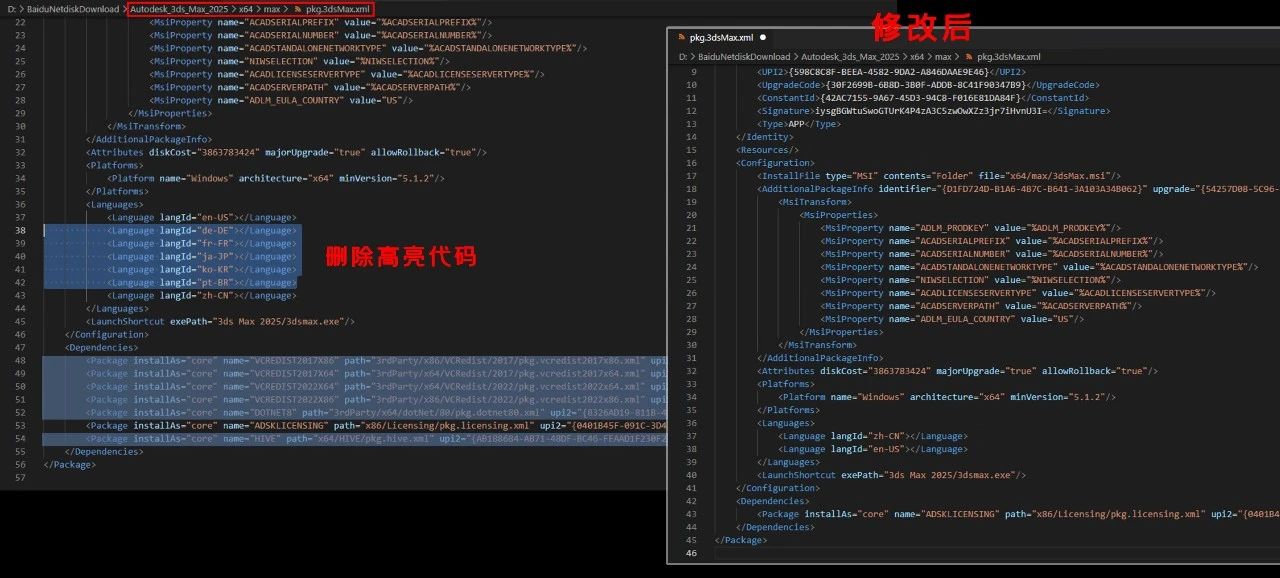Click the ADSKLICENSING package line in the right editor
The image size is (1280, 578).
click(1019, 514)
